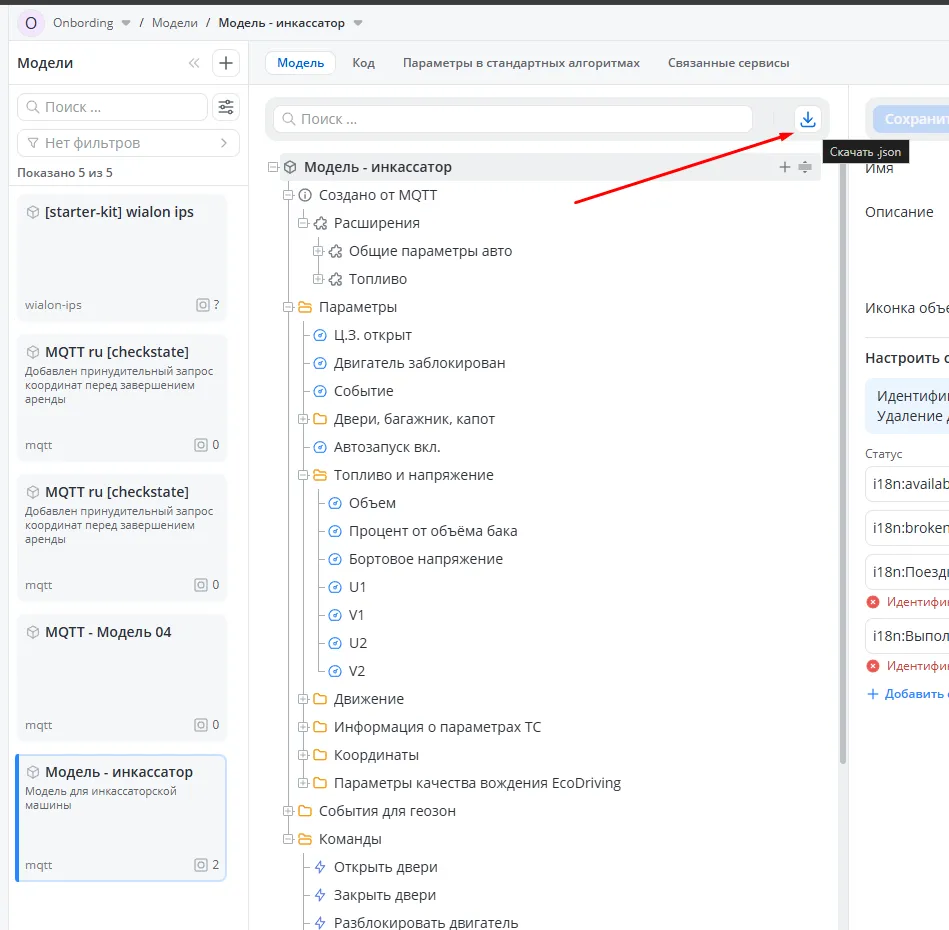Click the Сохранить button
This screenshot has height=930, width=949.
912,119
